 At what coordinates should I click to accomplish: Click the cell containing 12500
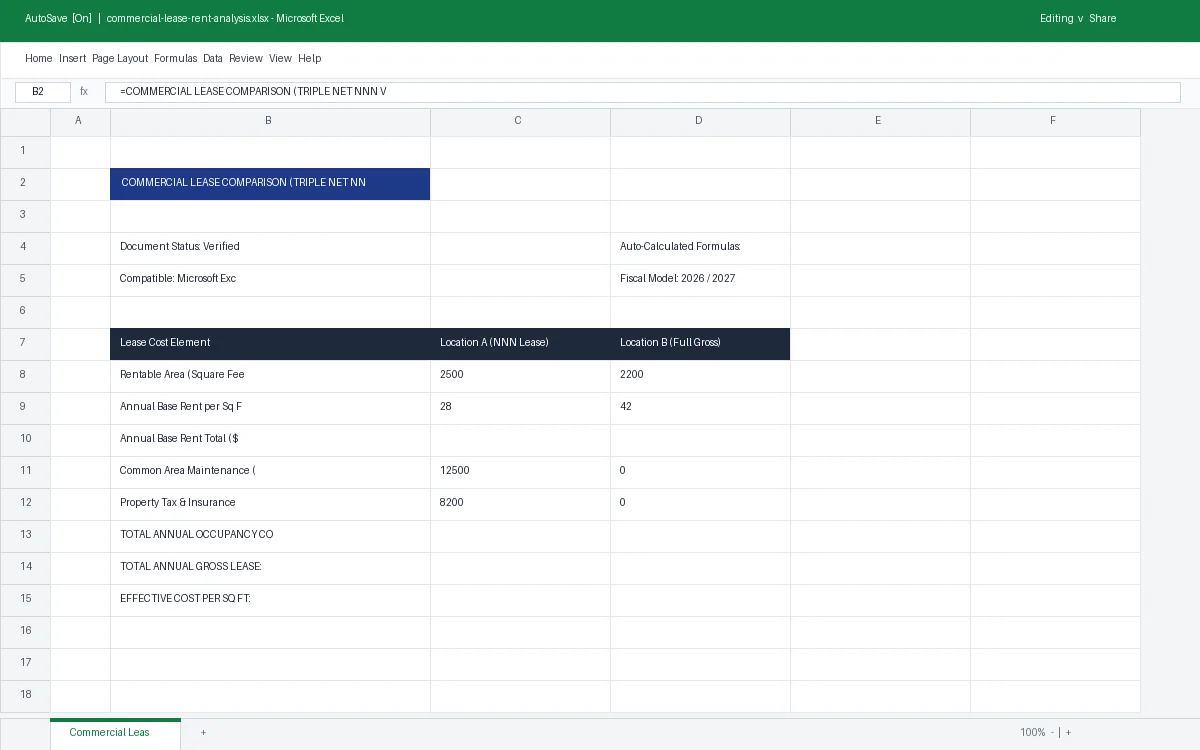coord(520,471)
